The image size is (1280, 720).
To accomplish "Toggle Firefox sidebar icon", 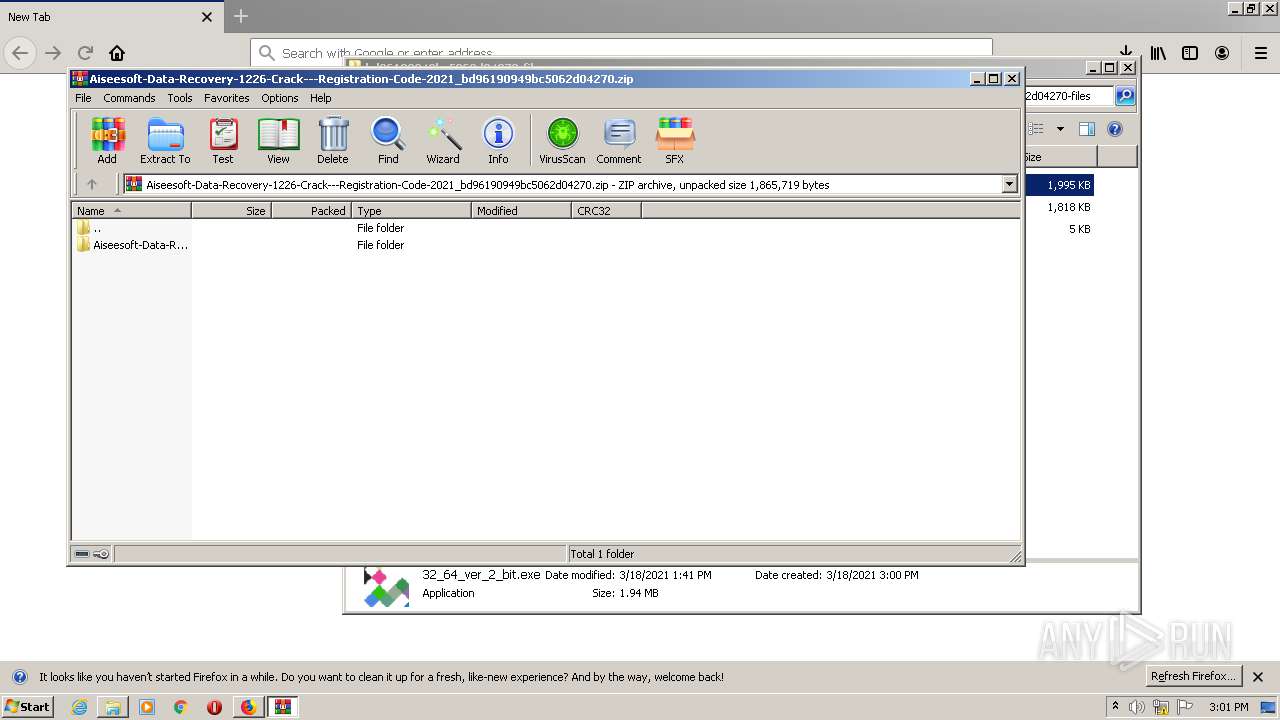I will click(1190, 53).
